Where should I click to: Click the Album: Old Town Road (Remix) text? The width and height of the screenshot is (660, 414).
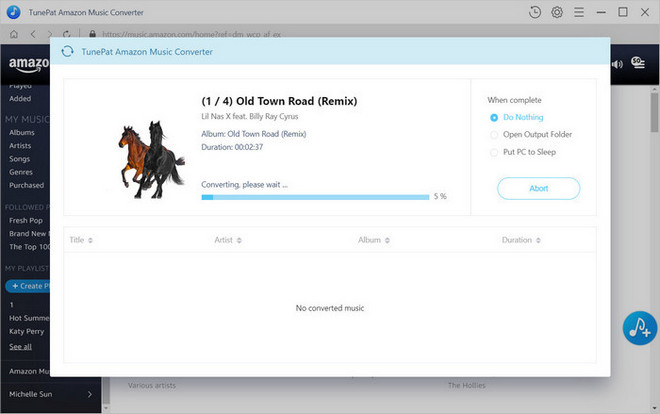coord(254,134)
